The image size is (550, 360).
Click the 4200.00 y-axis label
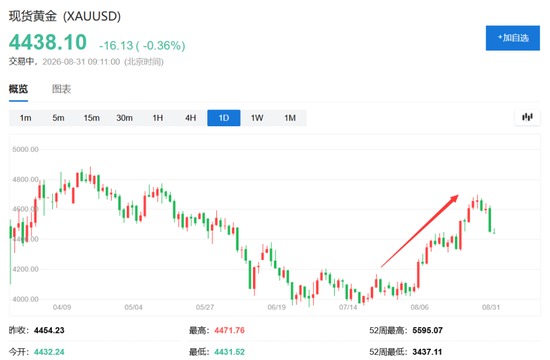click(25, 269)
